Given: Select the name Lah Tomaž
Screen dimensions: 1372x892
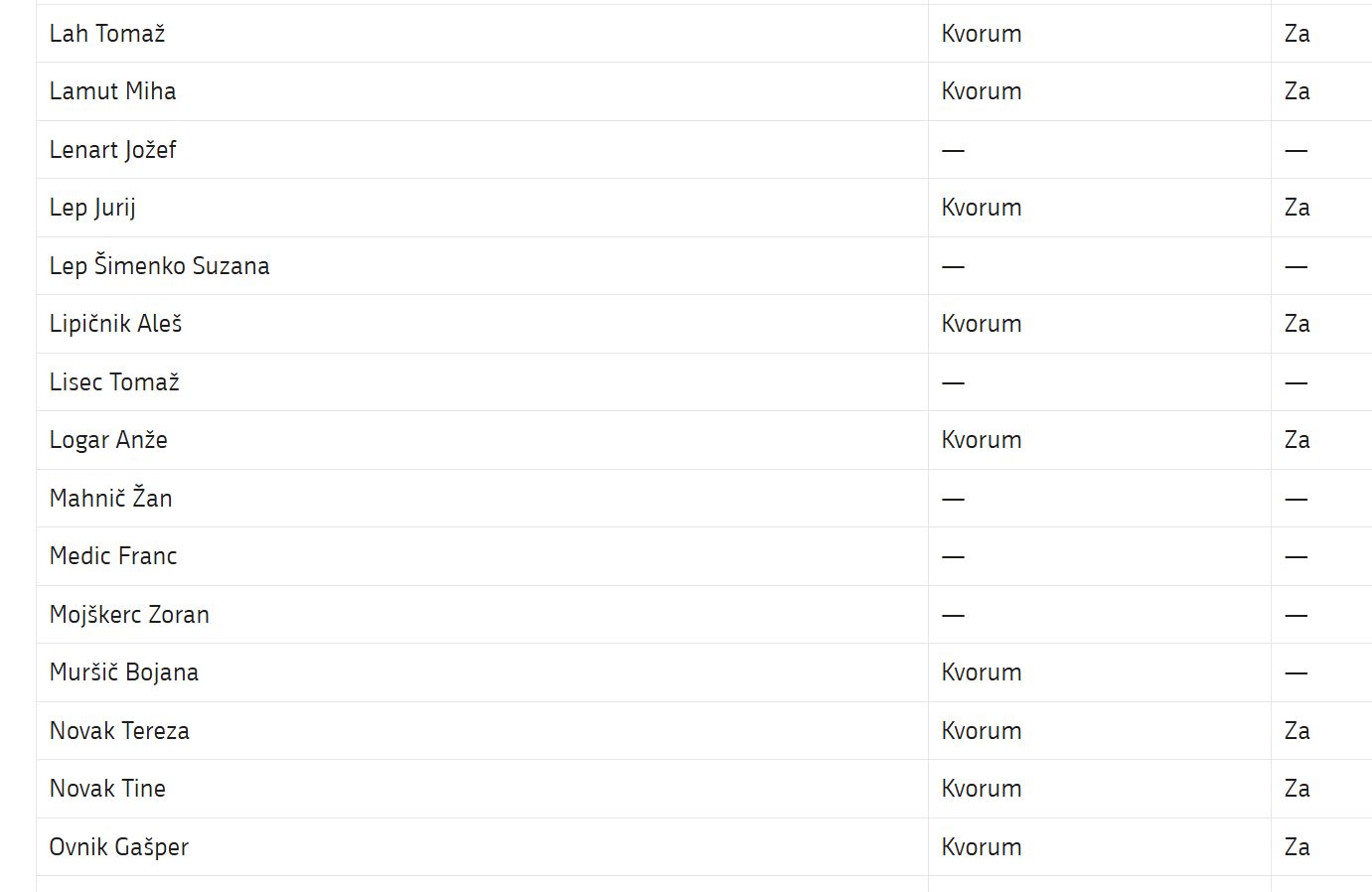Looking at the screenshot, I should tap(107, 34).
